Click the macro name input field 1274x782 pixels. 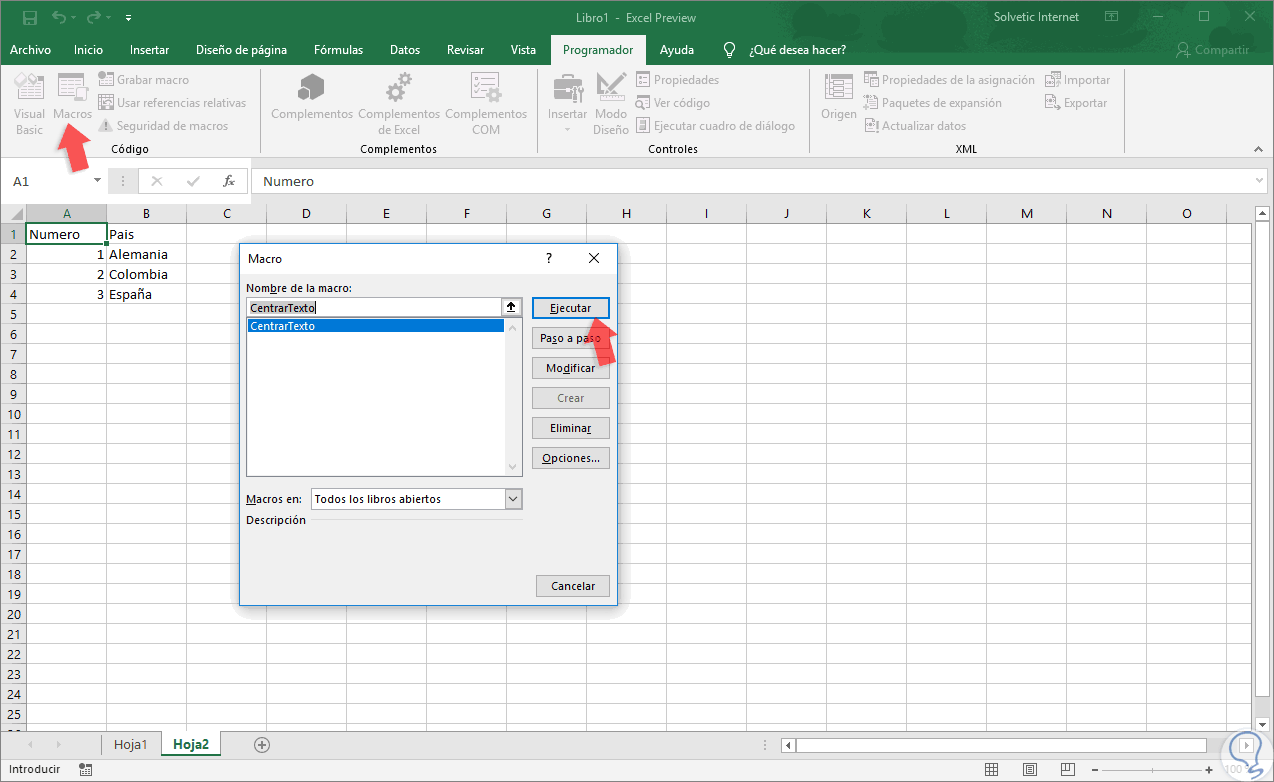(x=375, y=307)
